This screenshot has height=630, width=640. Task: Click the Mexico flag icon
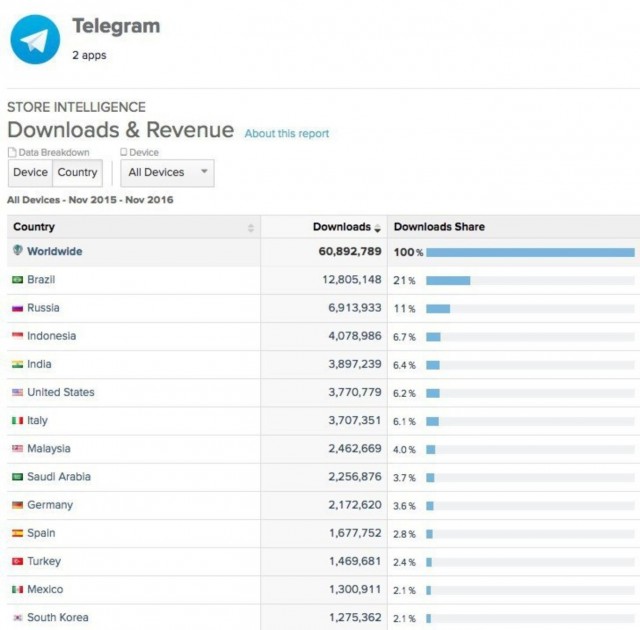point(18,589)
